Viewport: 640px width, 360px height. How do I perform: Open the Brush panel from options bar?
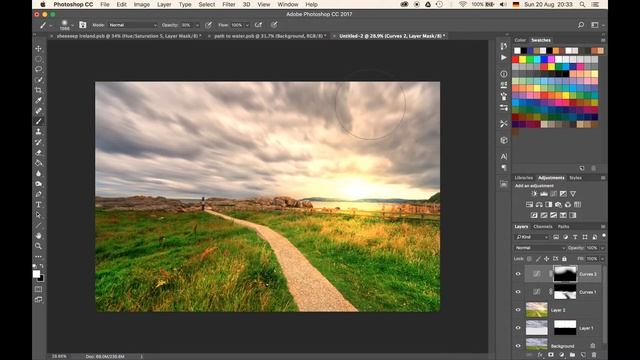[82, 25]
